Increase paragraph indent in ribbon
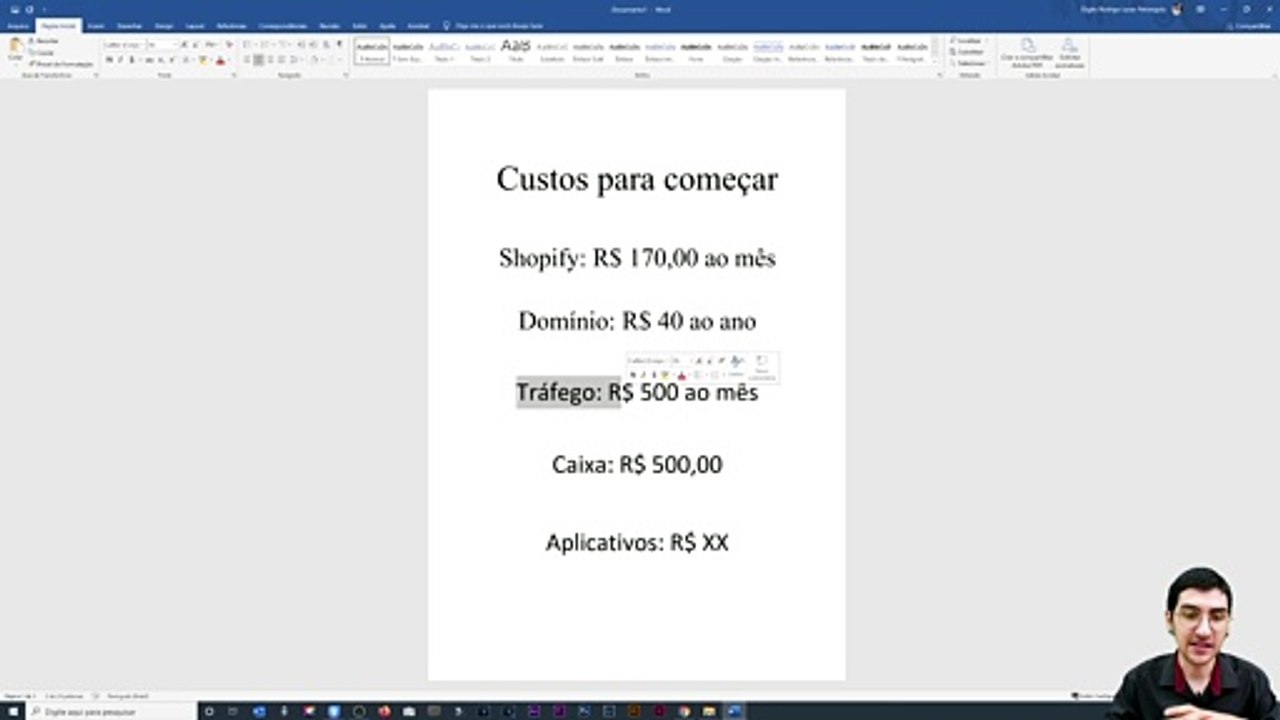Image resolution: width=1280 pixels, height=720 pixels. [313, 45]
